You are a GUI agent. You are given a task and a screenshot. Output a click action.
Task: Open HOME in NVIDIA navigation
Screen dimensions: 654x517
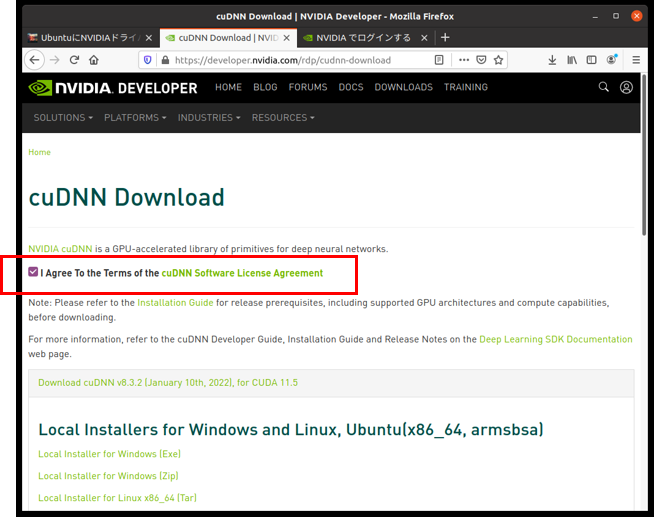point(228,87)
